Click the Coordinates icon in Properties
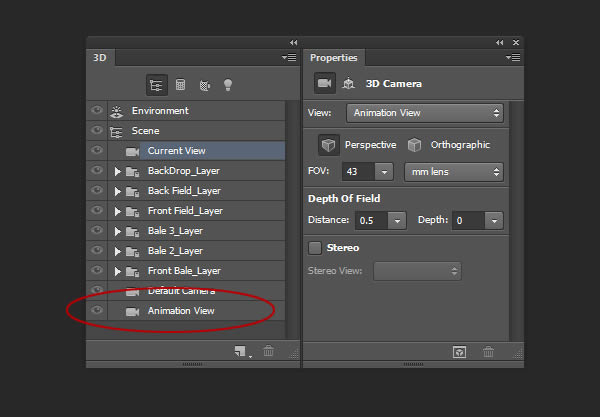 click(x=348, y=83)
